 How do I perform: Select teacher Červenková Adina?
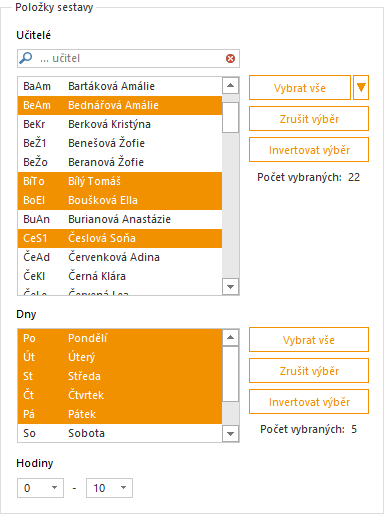click(120, 257)
